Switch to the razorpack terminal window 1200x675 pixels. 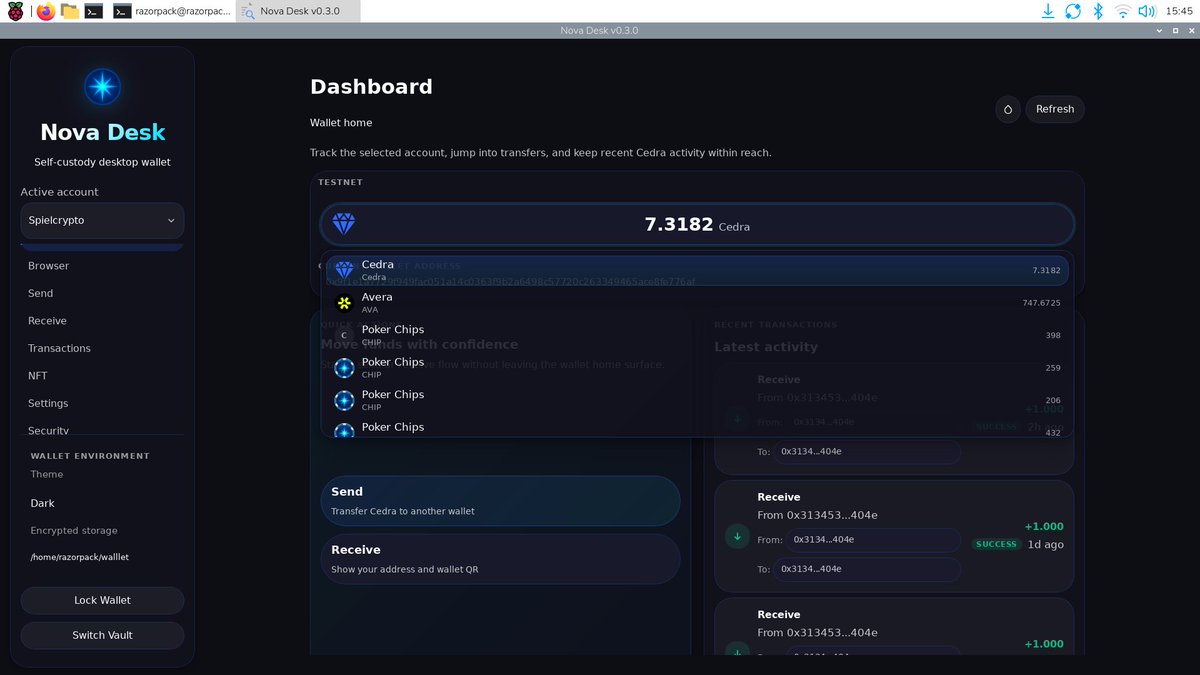tap(172, 11)
